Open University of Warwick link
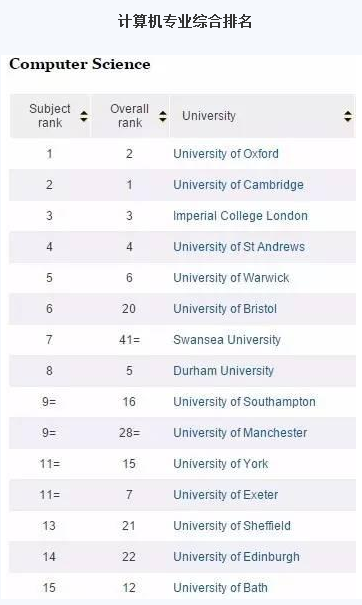 click(x=231, y=278)
